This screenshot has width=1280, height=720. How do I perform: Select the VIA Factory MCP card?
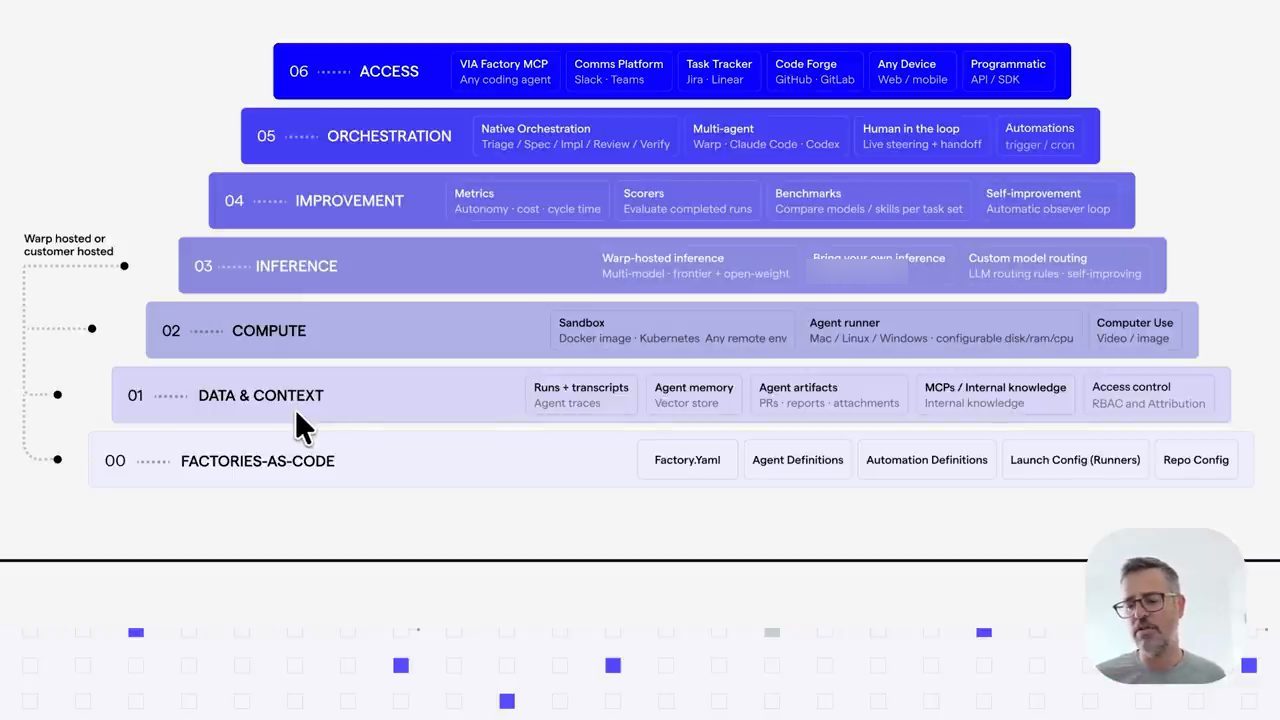(505, 71)
